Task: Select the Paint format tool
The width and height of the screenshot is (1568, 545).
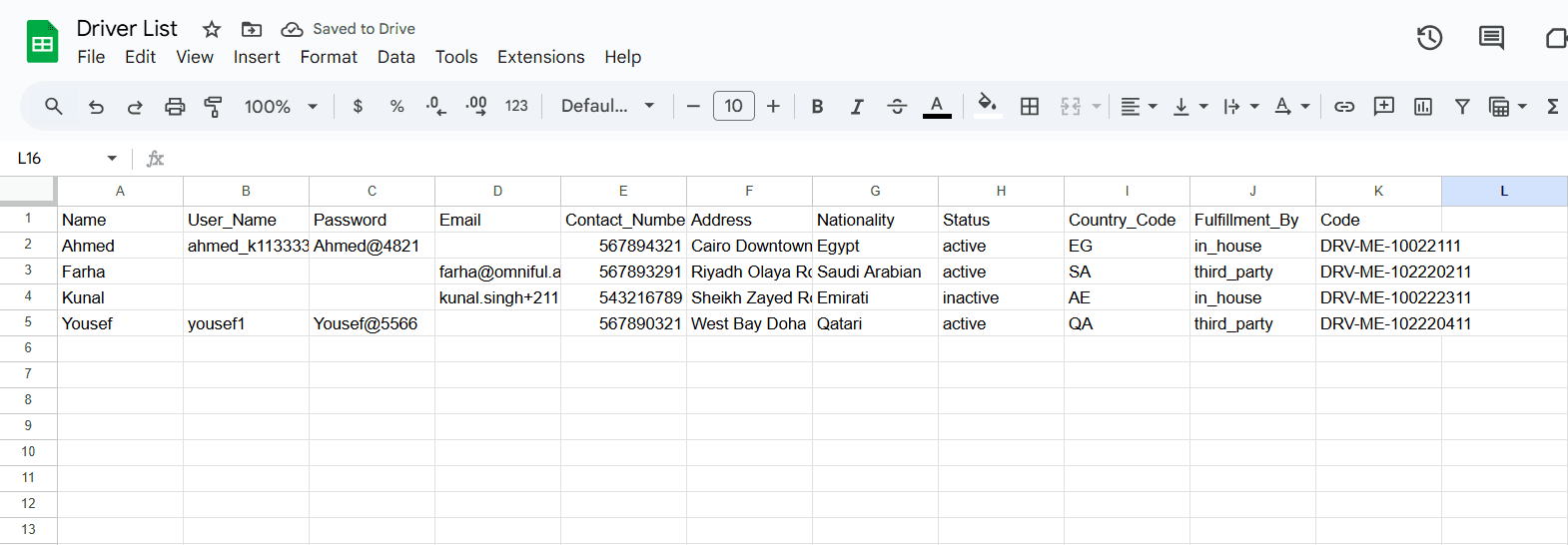Action: (x=213, y=107)
